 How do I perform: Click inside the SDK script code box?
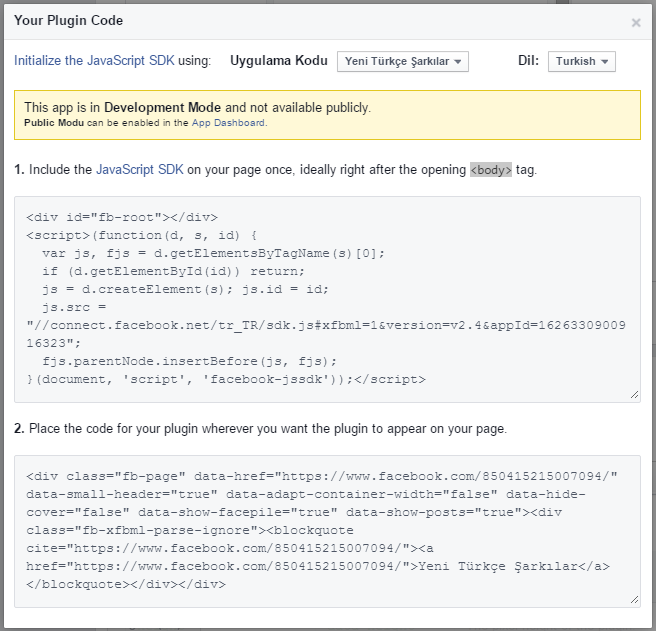tap(327, 299)
